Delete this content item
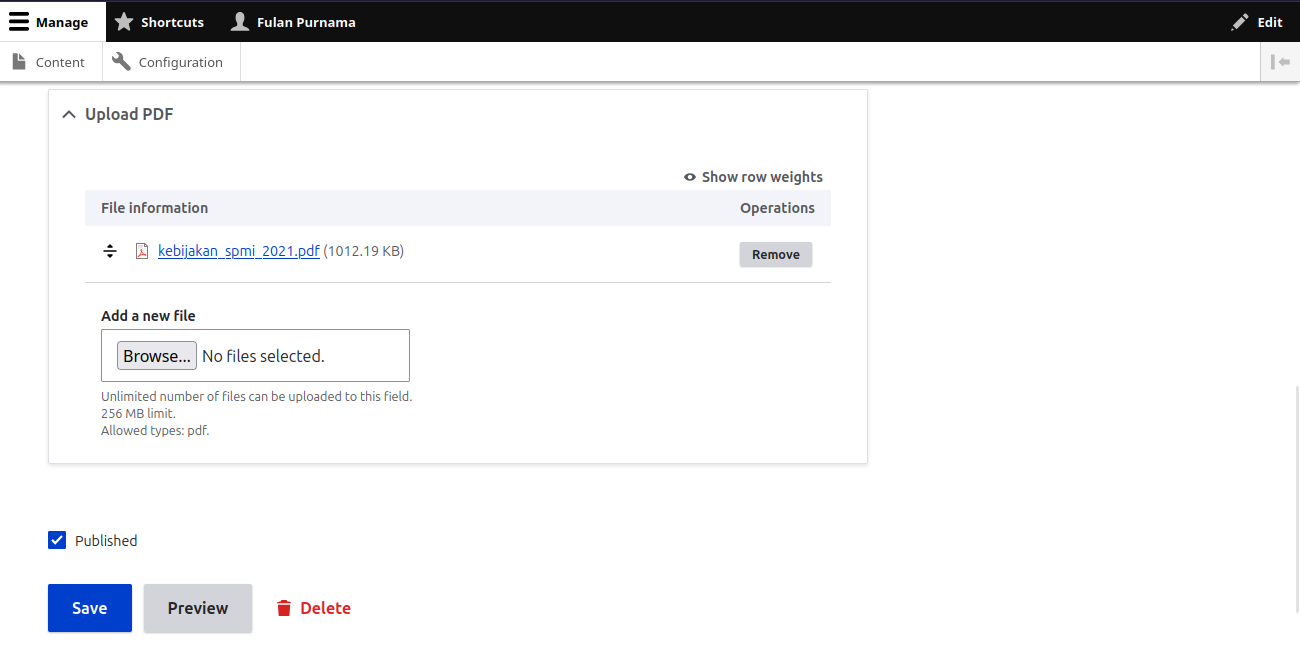This screenshot has width=1300, height=653. point(314,608)
